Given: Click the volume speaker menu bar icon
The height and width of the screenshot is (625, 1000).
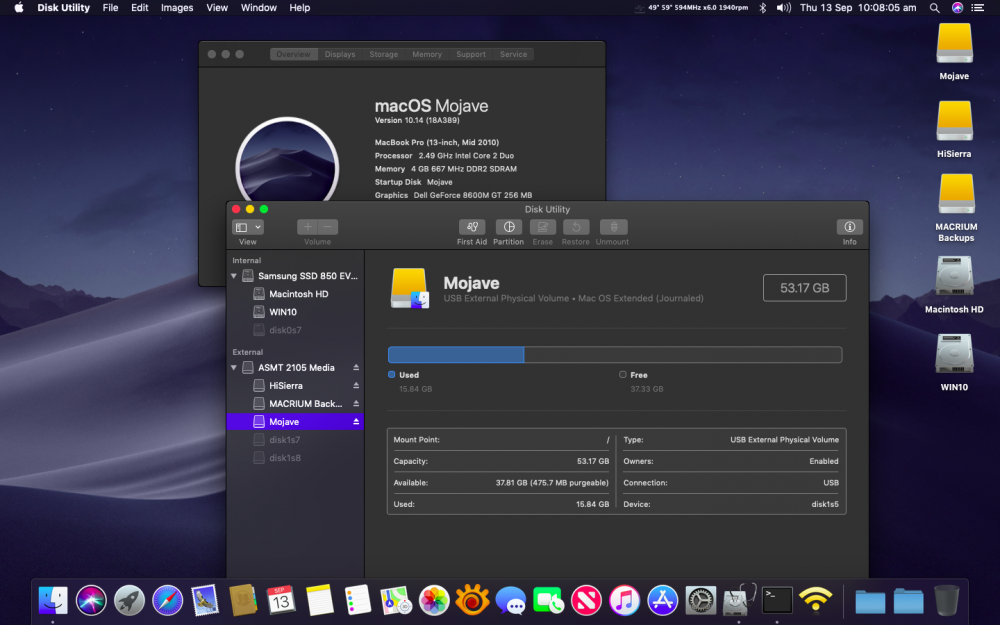Looking at the screenshot, I should [783, 8].
